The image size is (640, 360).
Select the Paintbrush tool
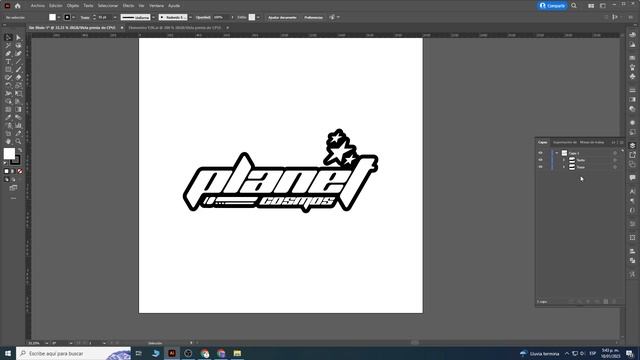tap(18, 69)
